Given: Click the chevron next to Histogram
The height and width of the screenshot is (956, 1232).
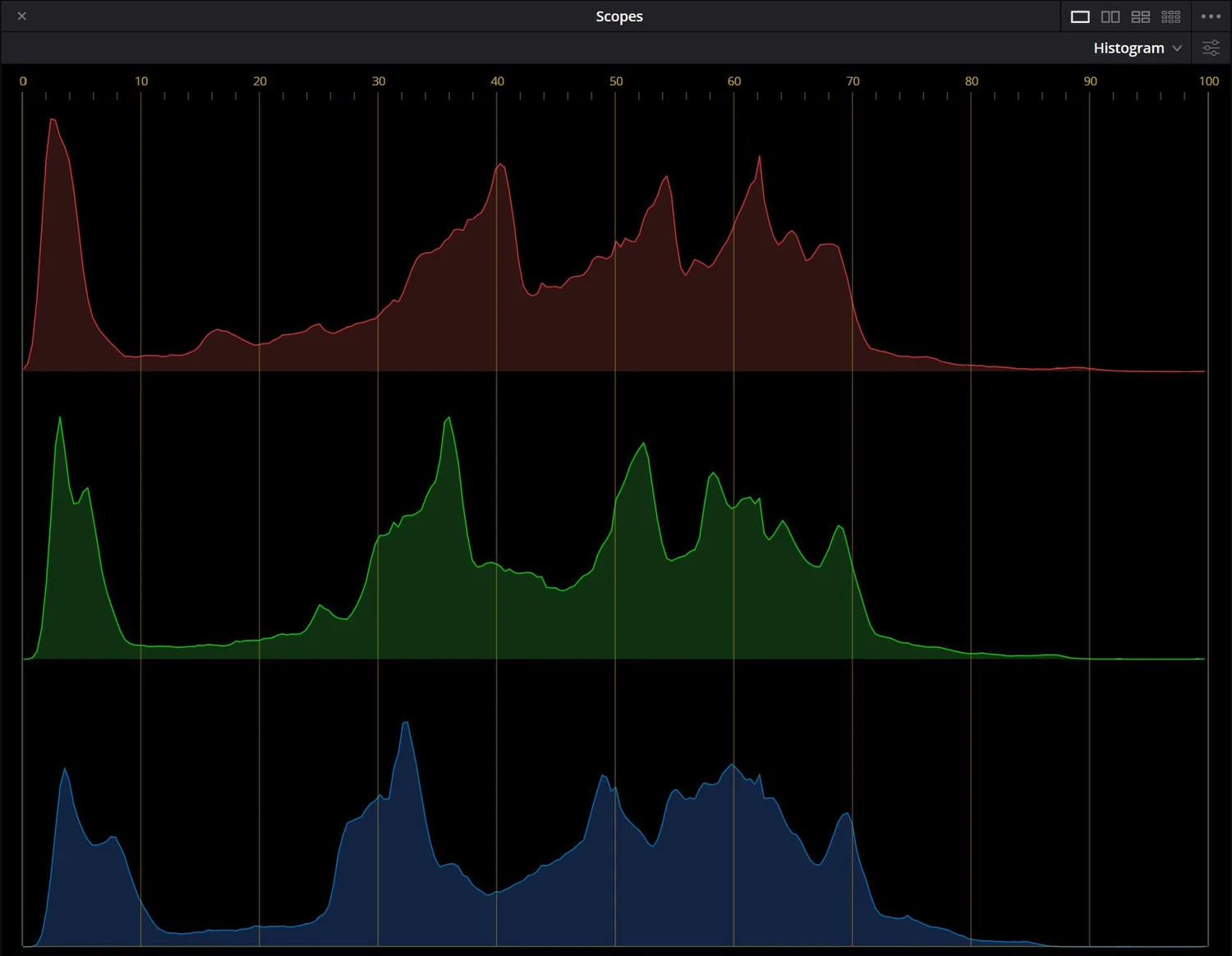Looking at the screenshot, I should tap(1178, 48).
